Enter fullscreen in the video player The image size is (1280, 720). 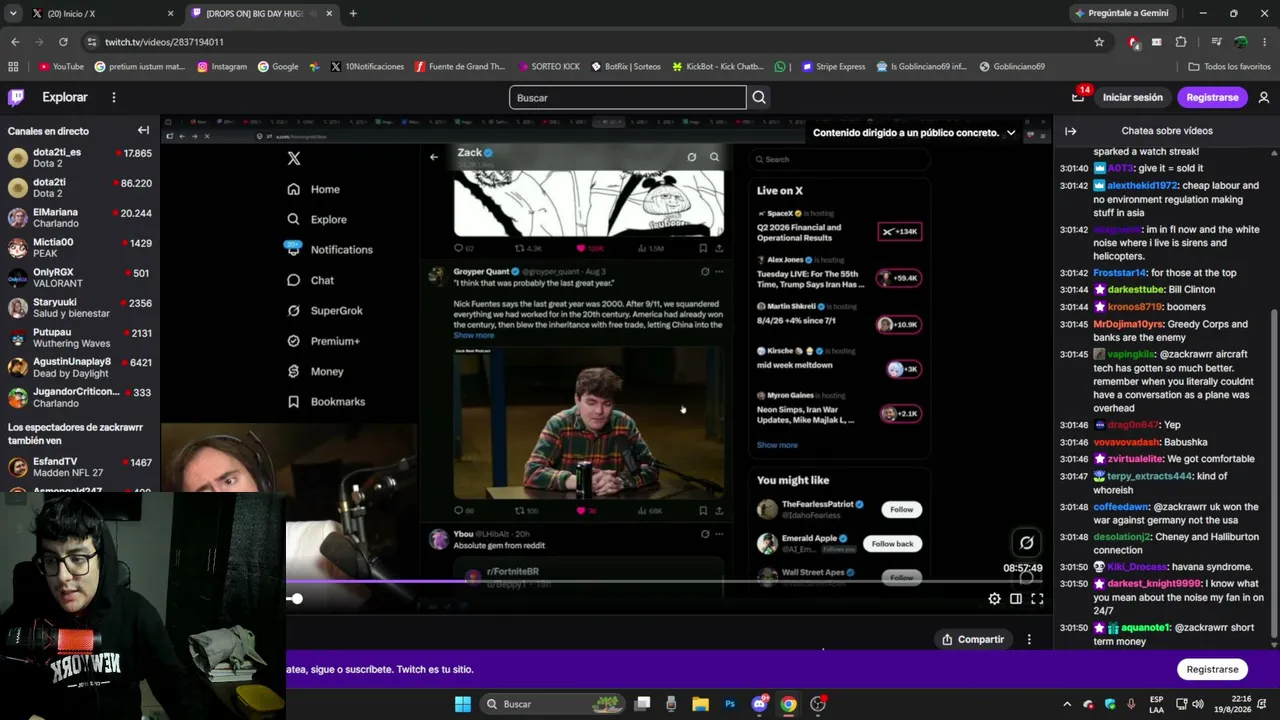coord(1037,599)
